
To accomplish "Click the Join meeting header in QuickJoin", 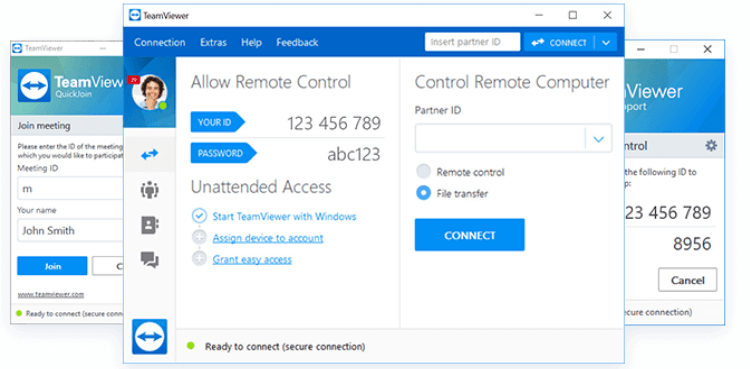I will 44,126.
